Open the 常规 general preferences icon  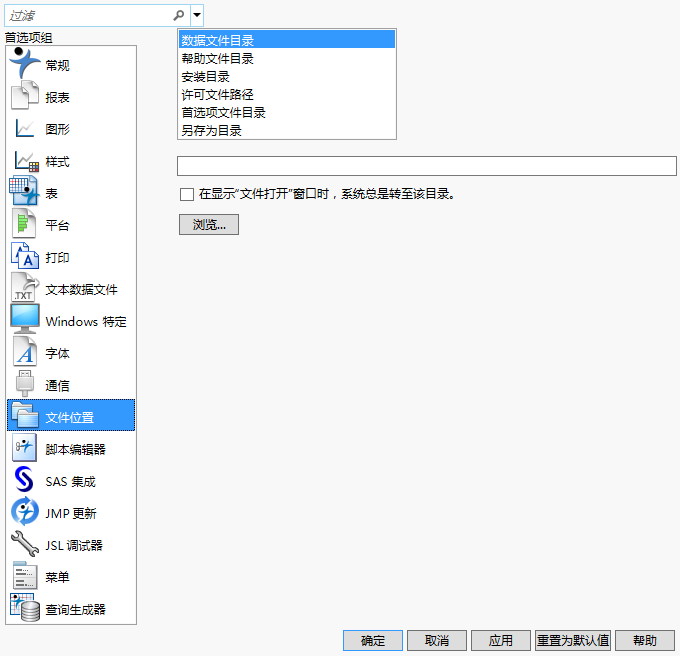click(x=25, y=63)
